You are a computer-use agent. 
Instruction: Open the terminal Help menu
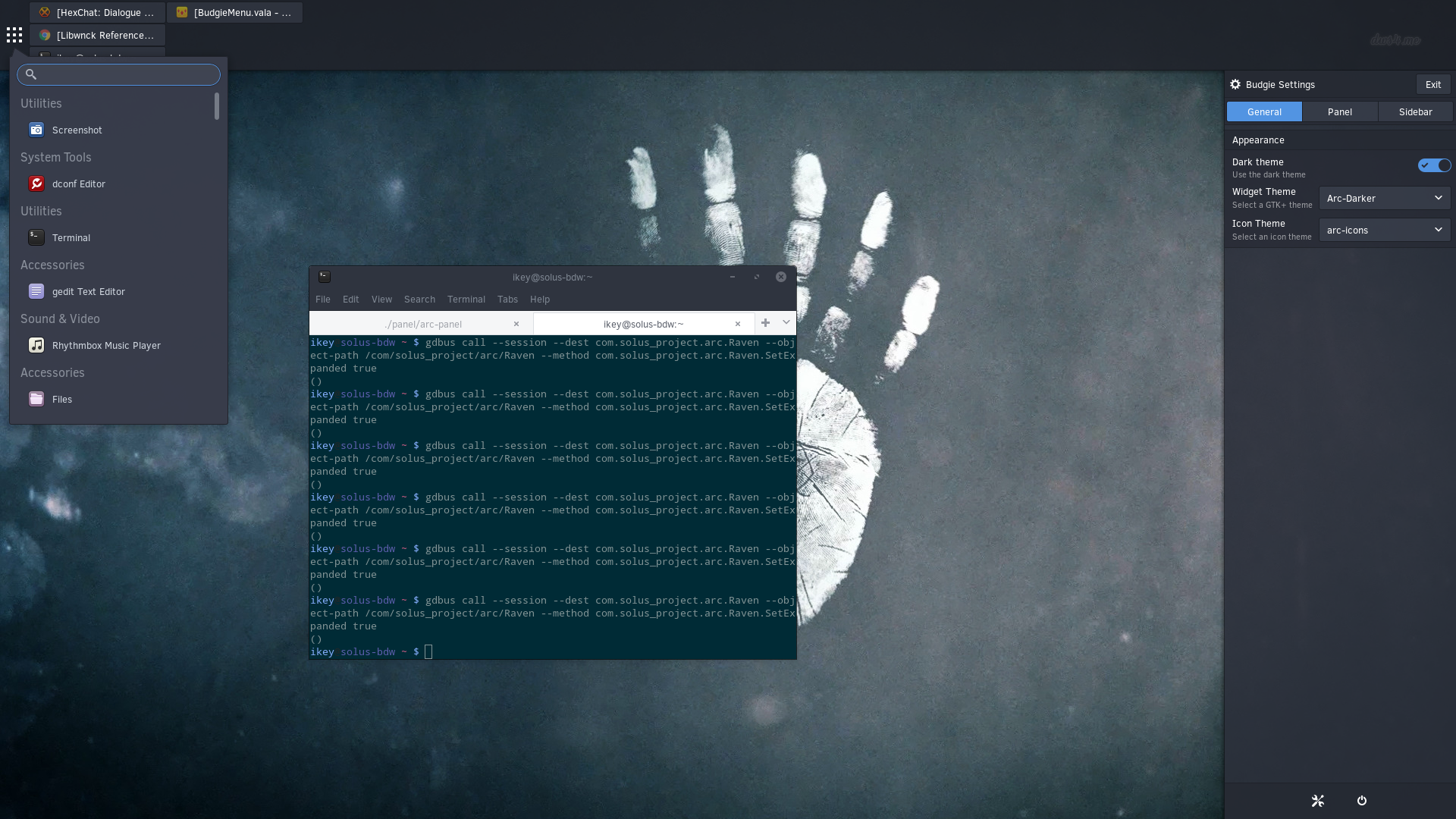click(540, 300)
